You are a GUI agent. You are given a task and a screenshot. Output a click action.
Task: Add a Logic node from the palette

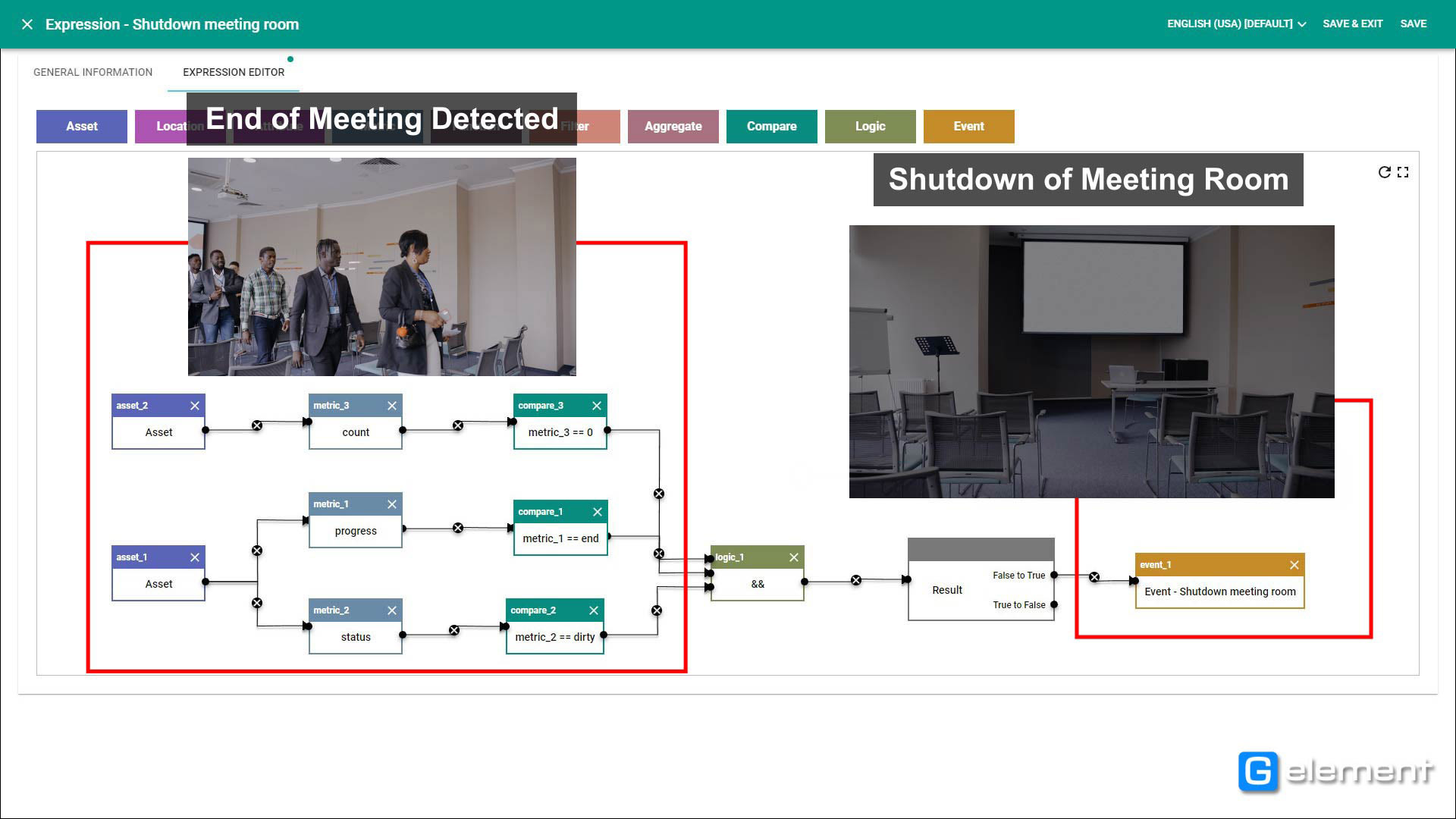click(x=870, y=126)
